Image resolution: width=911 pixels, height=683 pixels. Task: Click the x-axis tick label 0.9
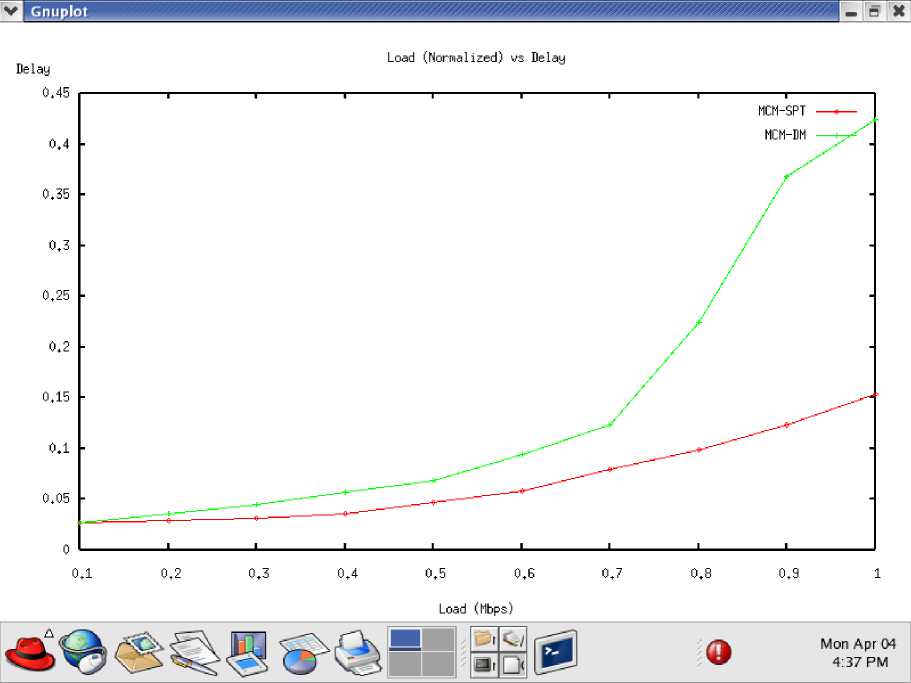(788, 573)
